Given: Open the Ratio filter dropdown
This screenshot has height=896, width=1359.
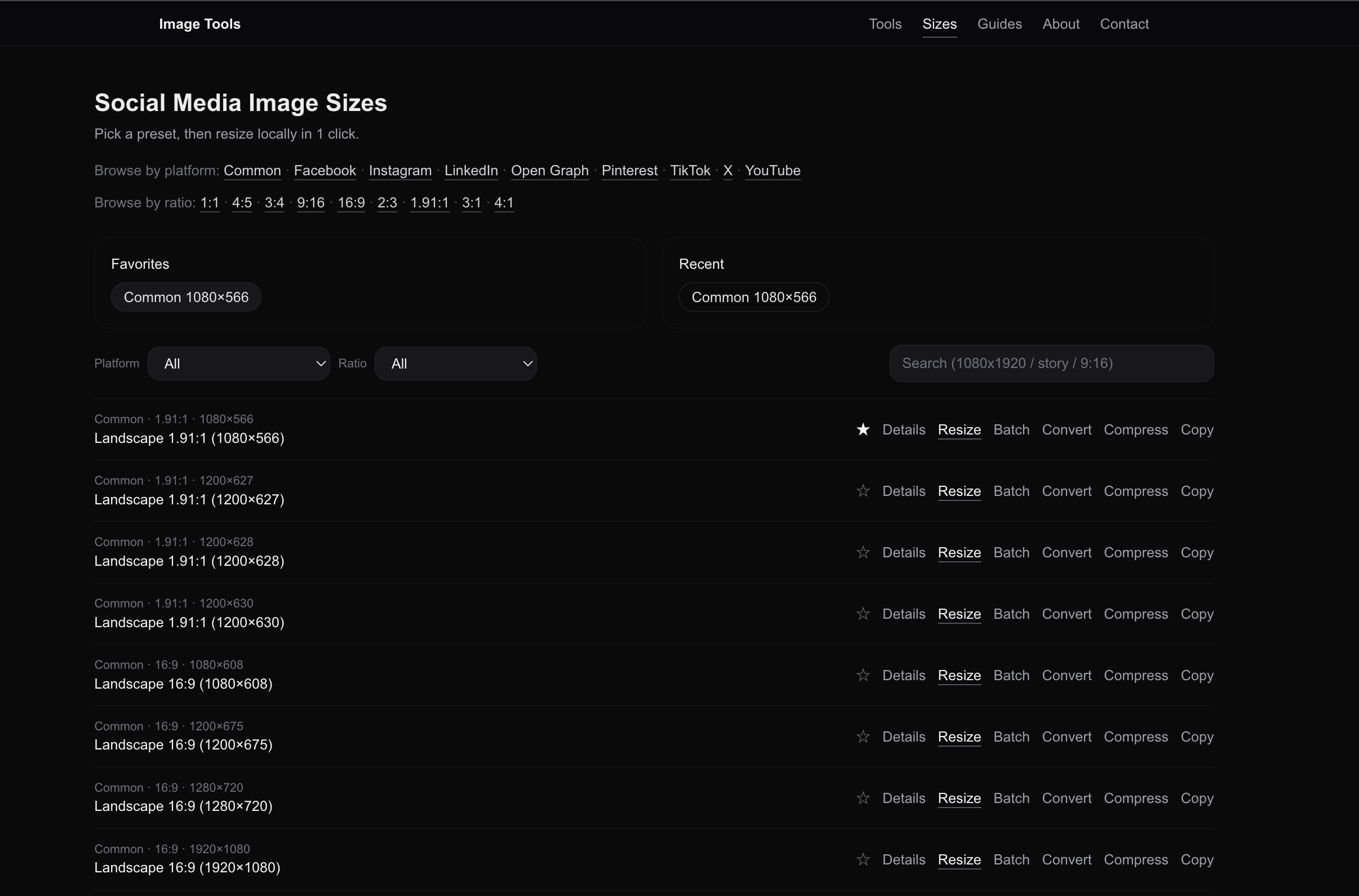Looking at the screenshot, I should (455, 363).
